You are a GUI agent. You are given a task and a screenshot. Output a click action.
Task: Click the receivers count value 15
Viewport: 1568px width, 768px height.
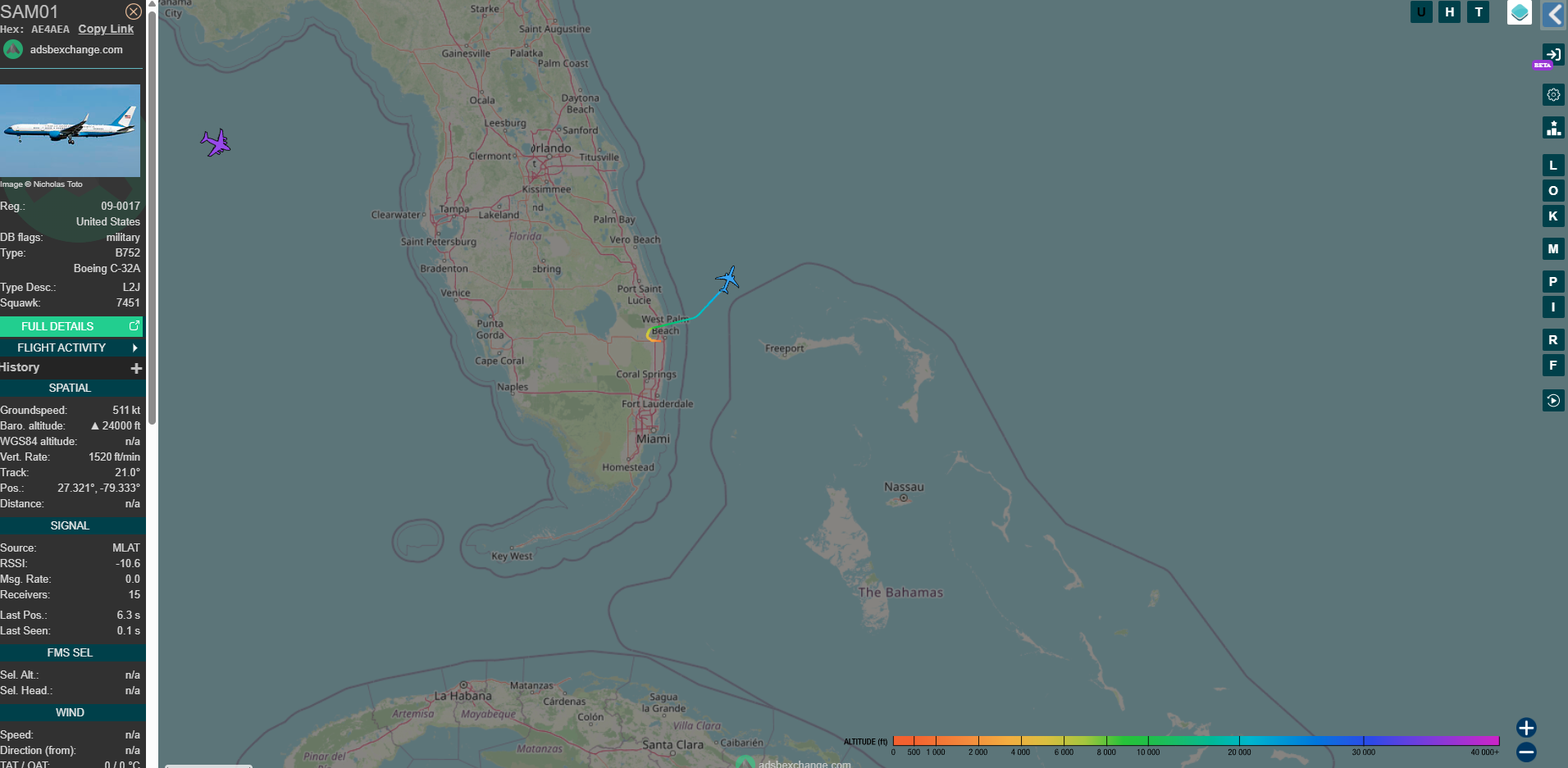[x=134, y=594]
